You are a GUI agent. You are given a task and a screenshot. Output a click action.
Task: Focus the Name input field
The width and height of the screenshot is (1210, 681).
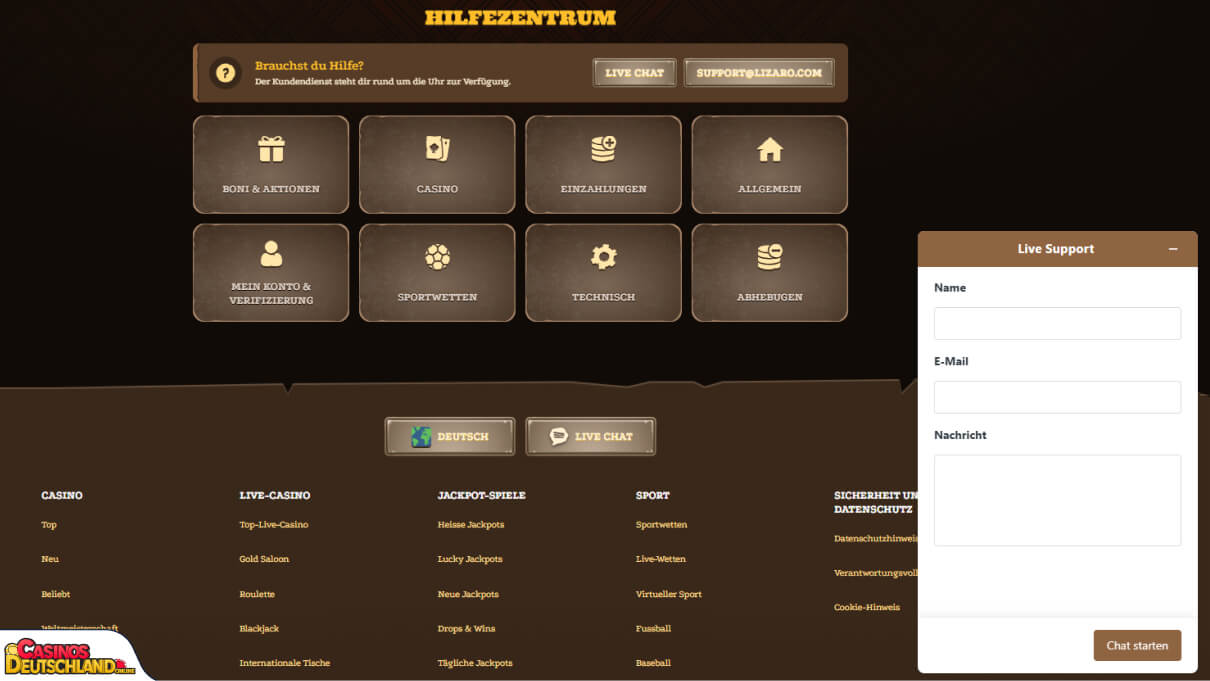coord(1058,323)
